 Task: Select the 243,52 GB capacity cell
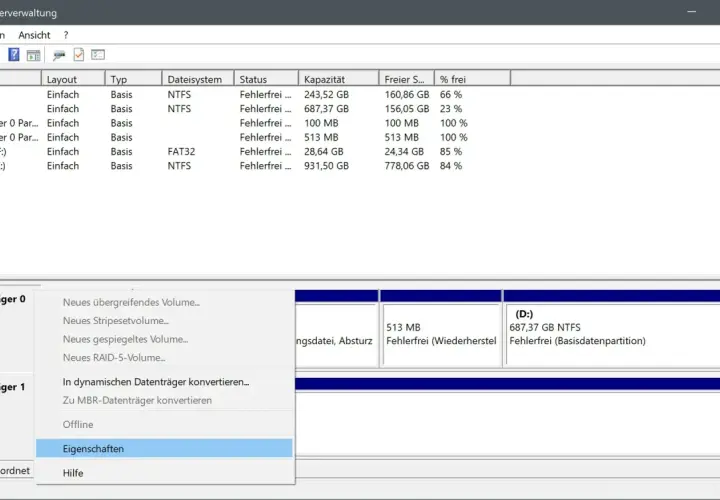(x=326, y=95)
